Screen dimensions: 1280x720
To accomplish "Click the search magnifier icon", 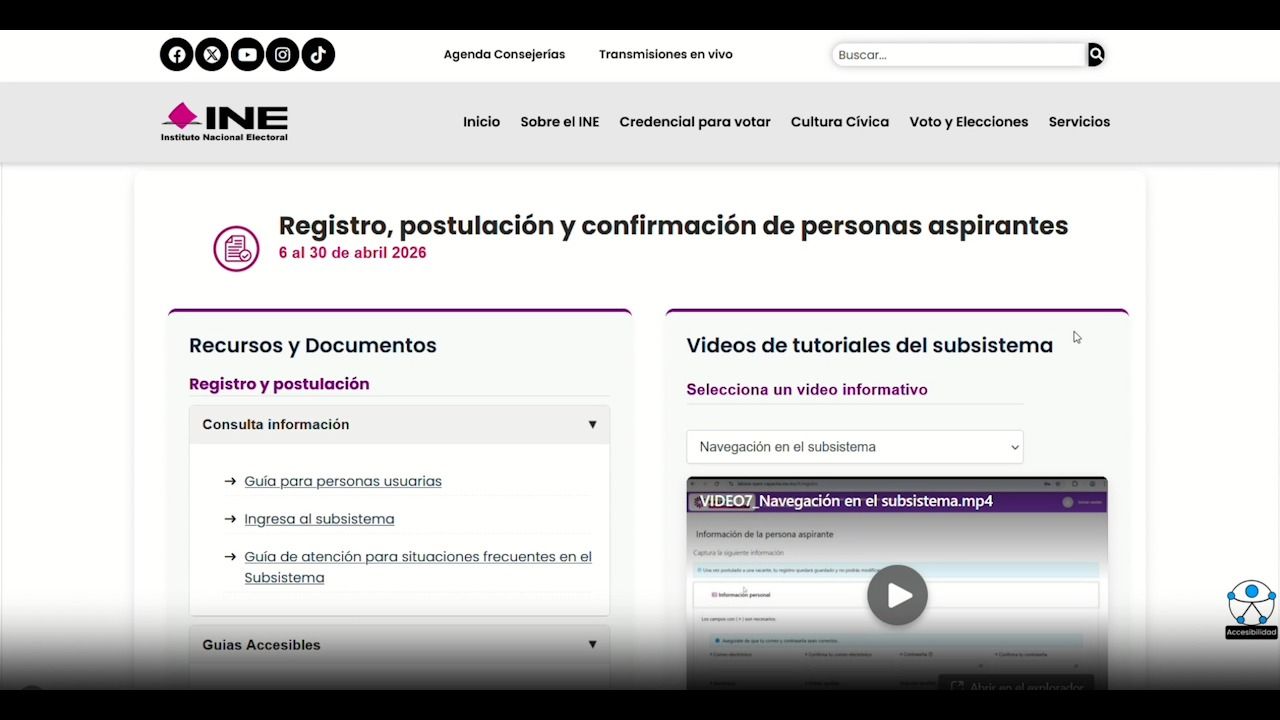I will click(1096, 55).
